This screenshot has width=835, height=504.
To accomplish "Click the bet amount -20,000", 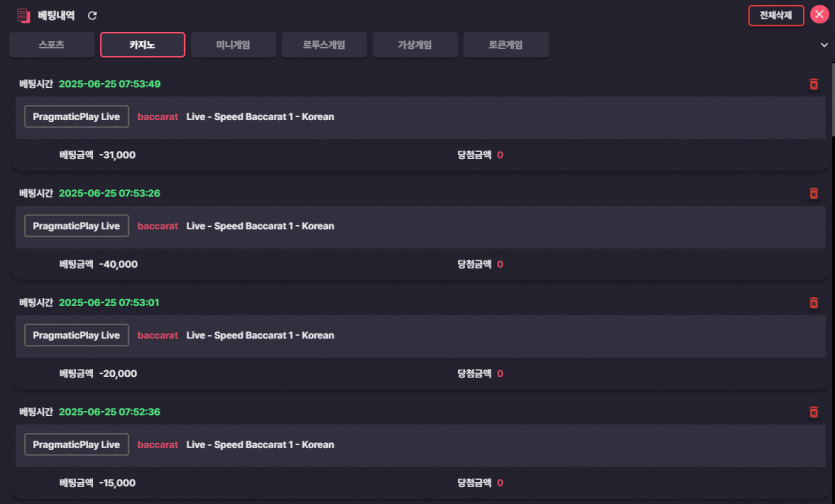I will [x=118, y=373].
